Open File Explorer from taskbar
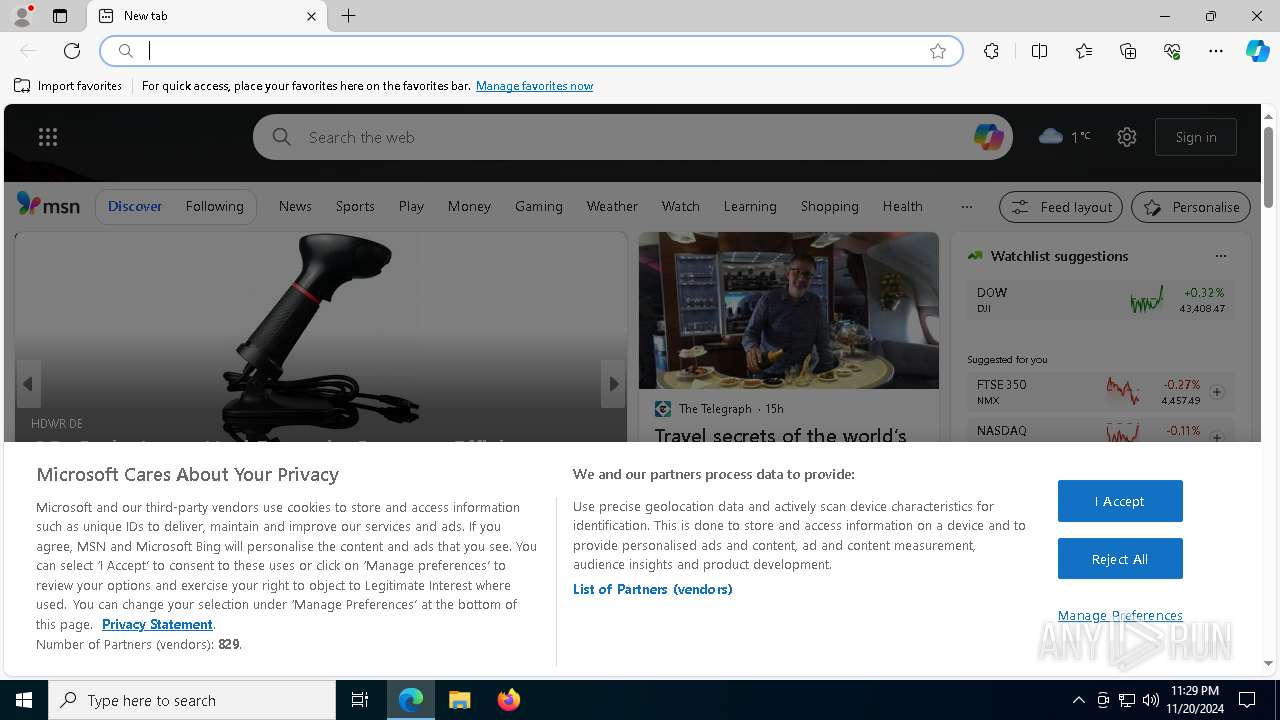The width and height of the screenshot is (1280, 720). coord(459,700)
